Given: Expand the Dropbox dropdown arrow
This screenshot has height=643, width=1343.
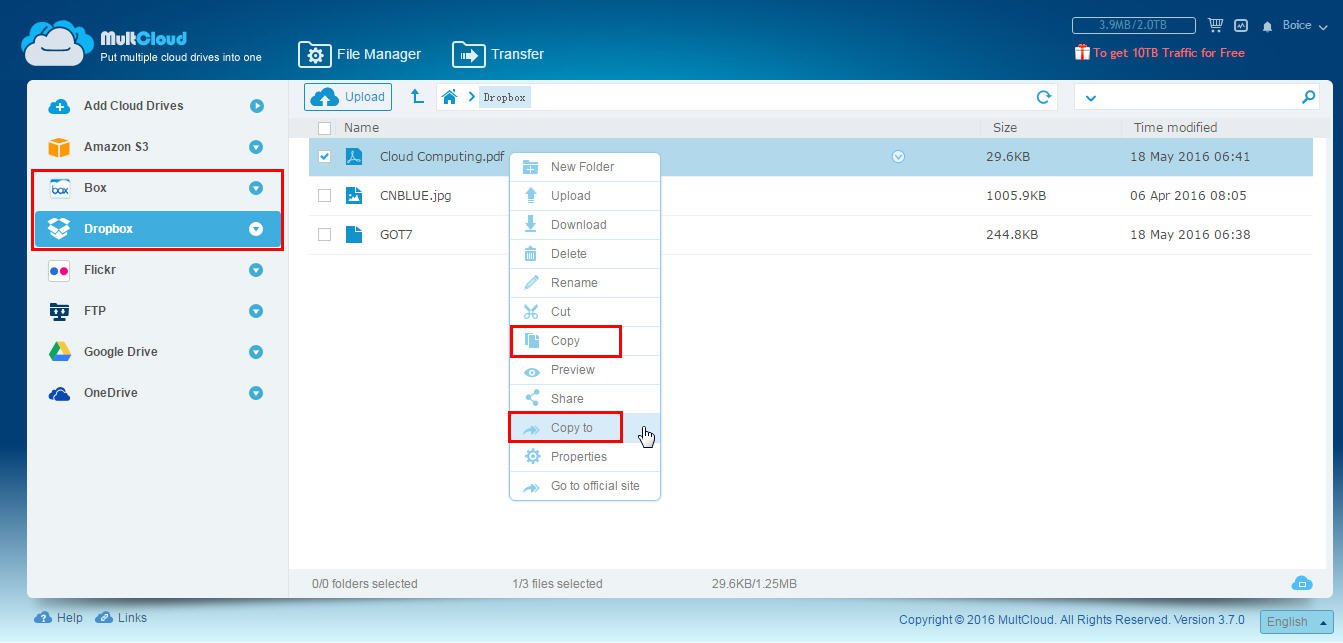Looking at the screenshot, I should click(x=256, y=229).
